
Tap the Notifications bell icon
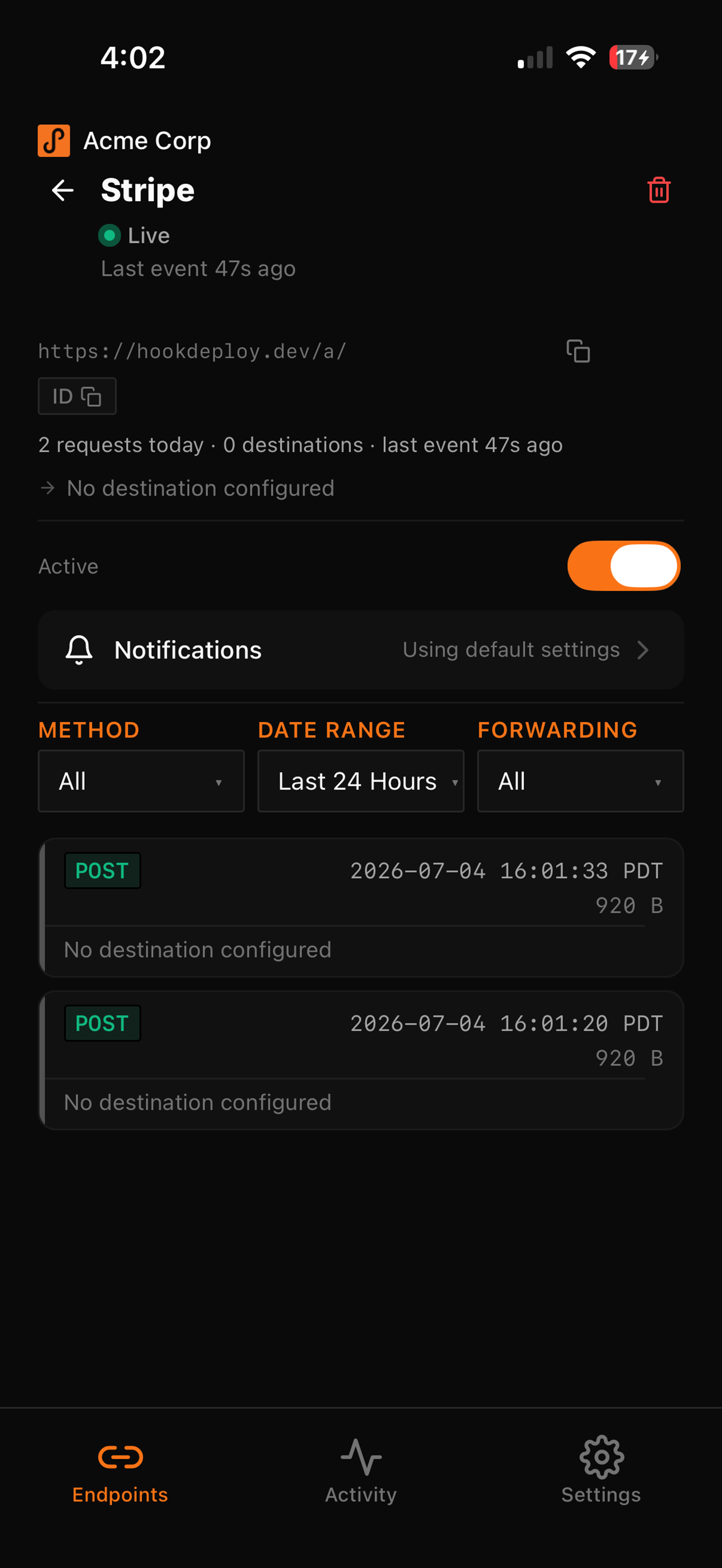tap(79, 649)
